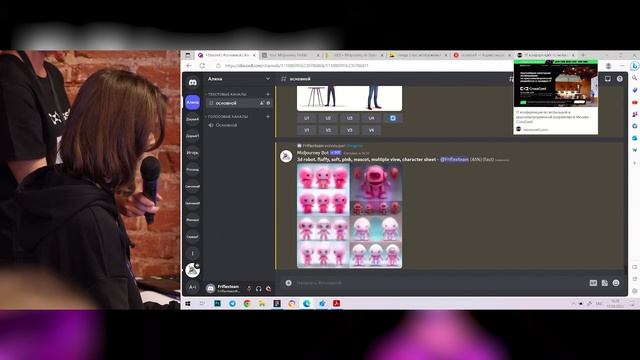The width and height of the screenshot is (640, 360).
Task: Click the V4 variation button
Action: point(371,130)
